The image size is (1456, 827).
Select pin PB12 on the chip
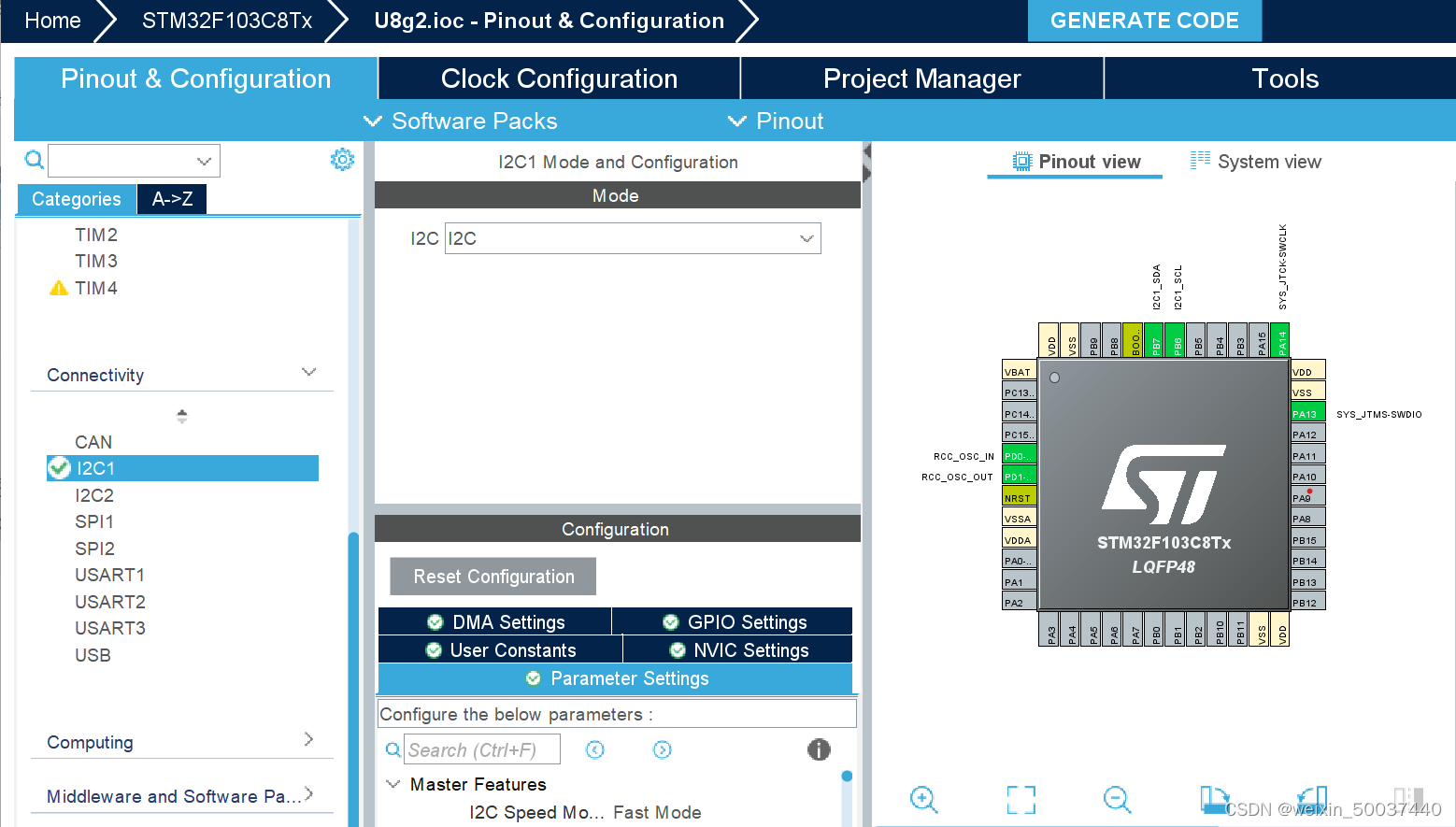tap(1308, 603)
